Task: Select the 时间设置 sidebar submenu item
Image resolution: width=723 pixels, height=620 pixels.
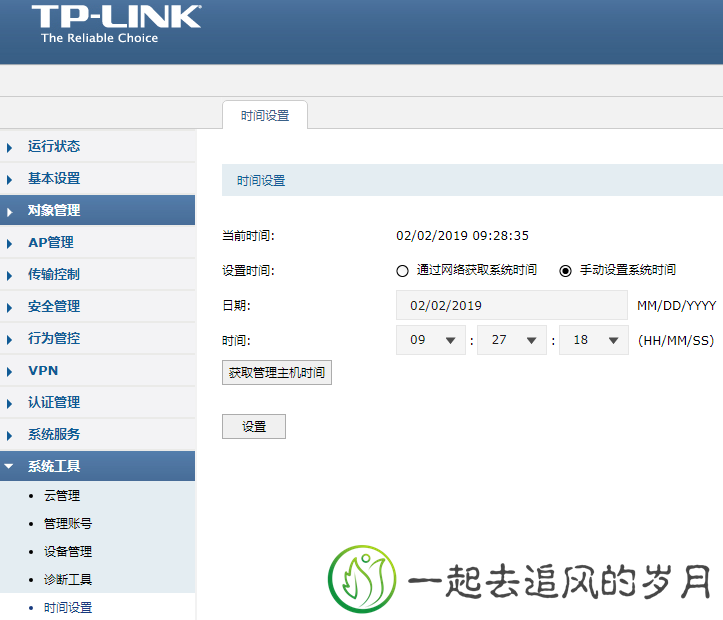Action: click(68, 608)
